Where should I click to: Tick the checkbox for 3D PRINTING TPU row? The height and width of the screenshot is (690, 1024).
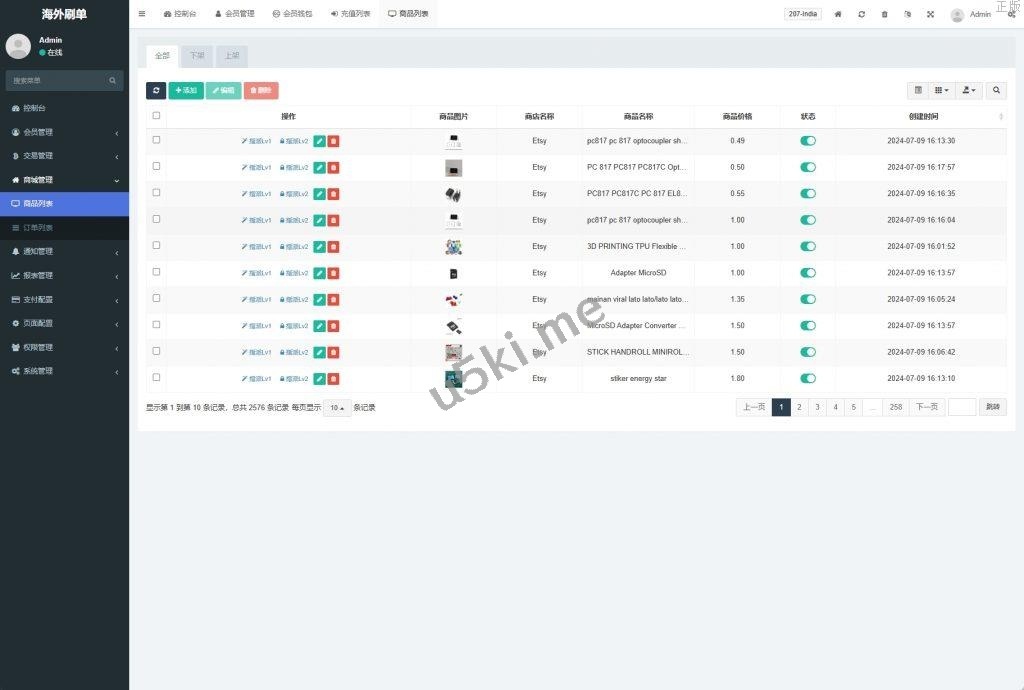156,246
